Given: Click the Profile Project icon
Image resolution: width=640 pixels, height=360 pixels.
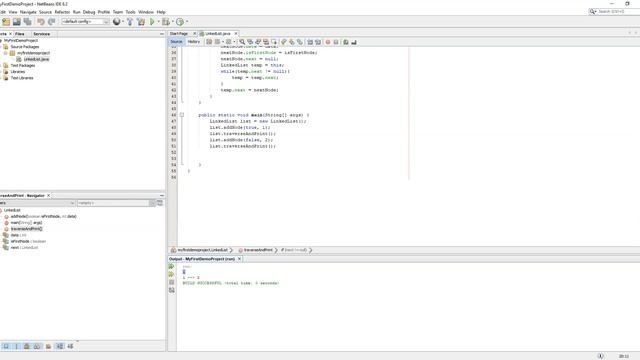Looking at the screenshot, I should (180, 22).
